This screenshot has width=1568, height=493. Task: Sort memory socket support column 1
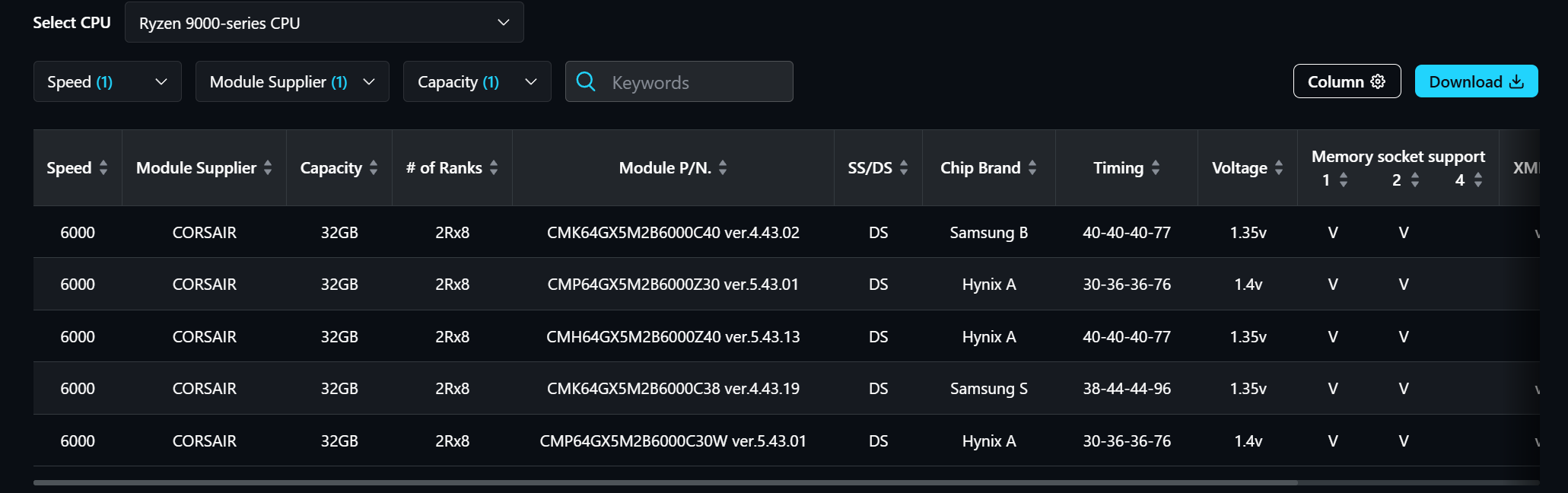(1344, 180)
